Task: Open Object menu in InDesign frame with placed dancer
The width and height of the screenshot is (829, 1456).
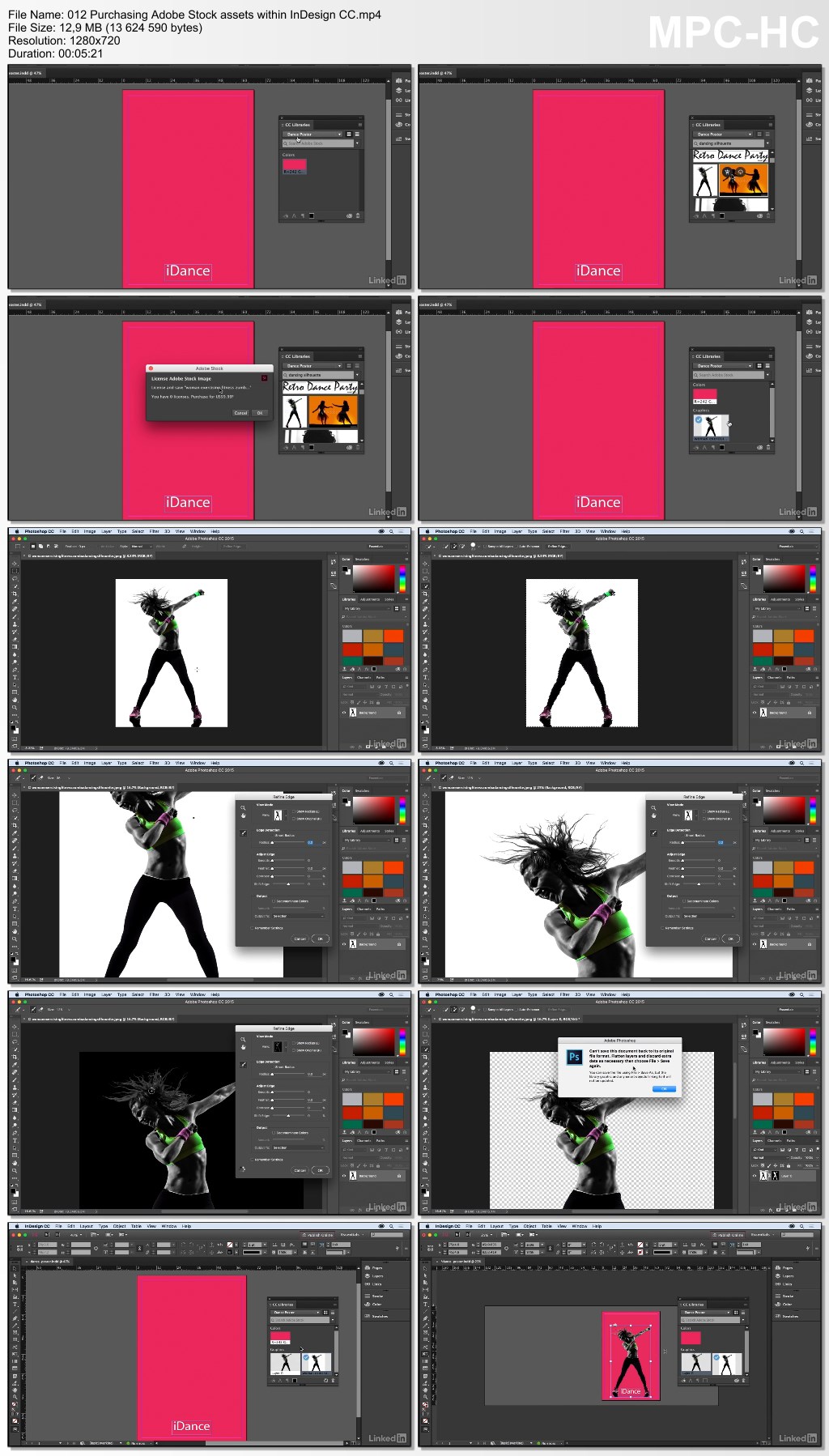Action: coord(530,1226)
